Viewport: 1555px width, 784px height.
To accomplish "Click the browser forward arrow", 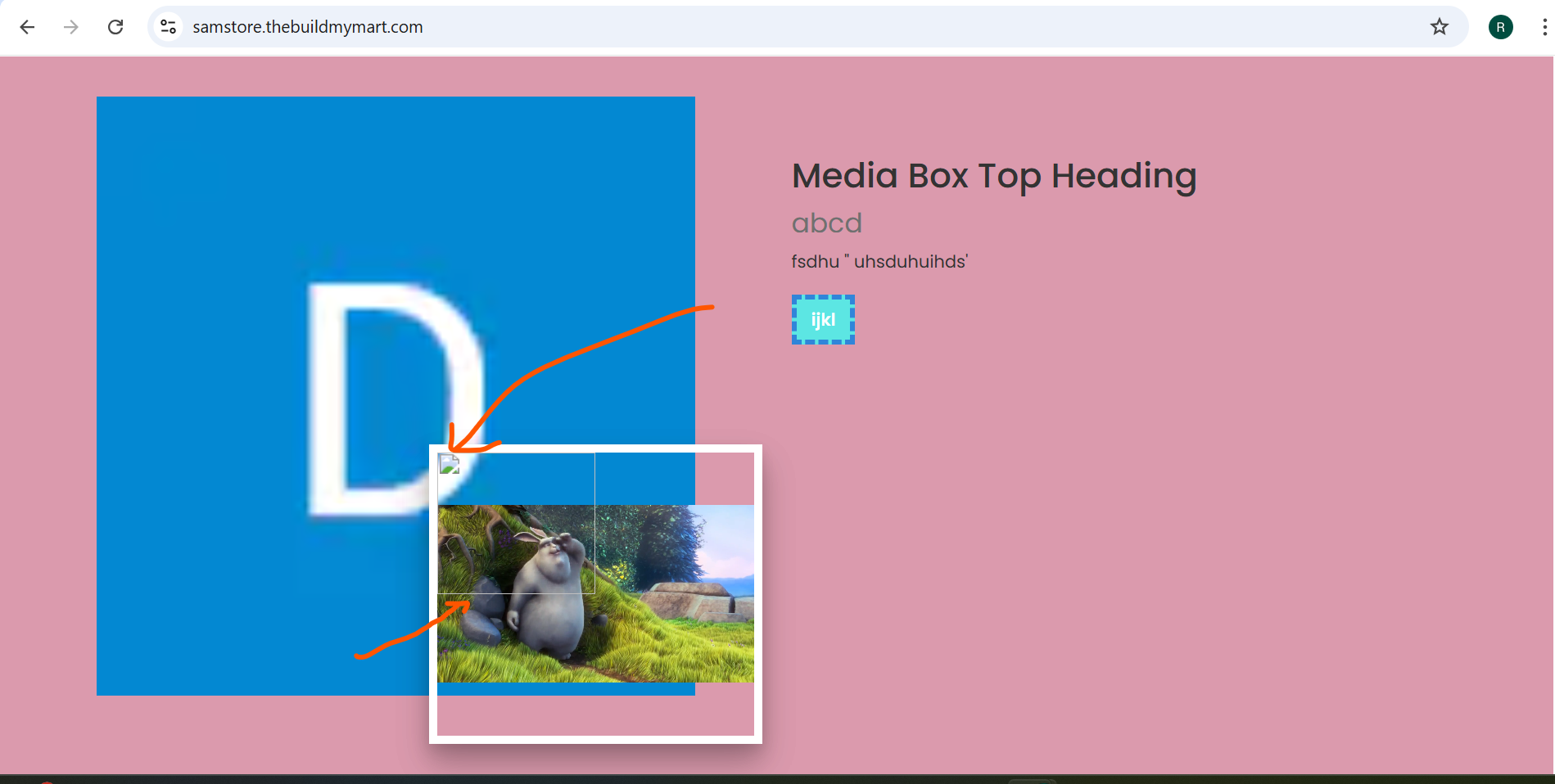I will (71, 27).
